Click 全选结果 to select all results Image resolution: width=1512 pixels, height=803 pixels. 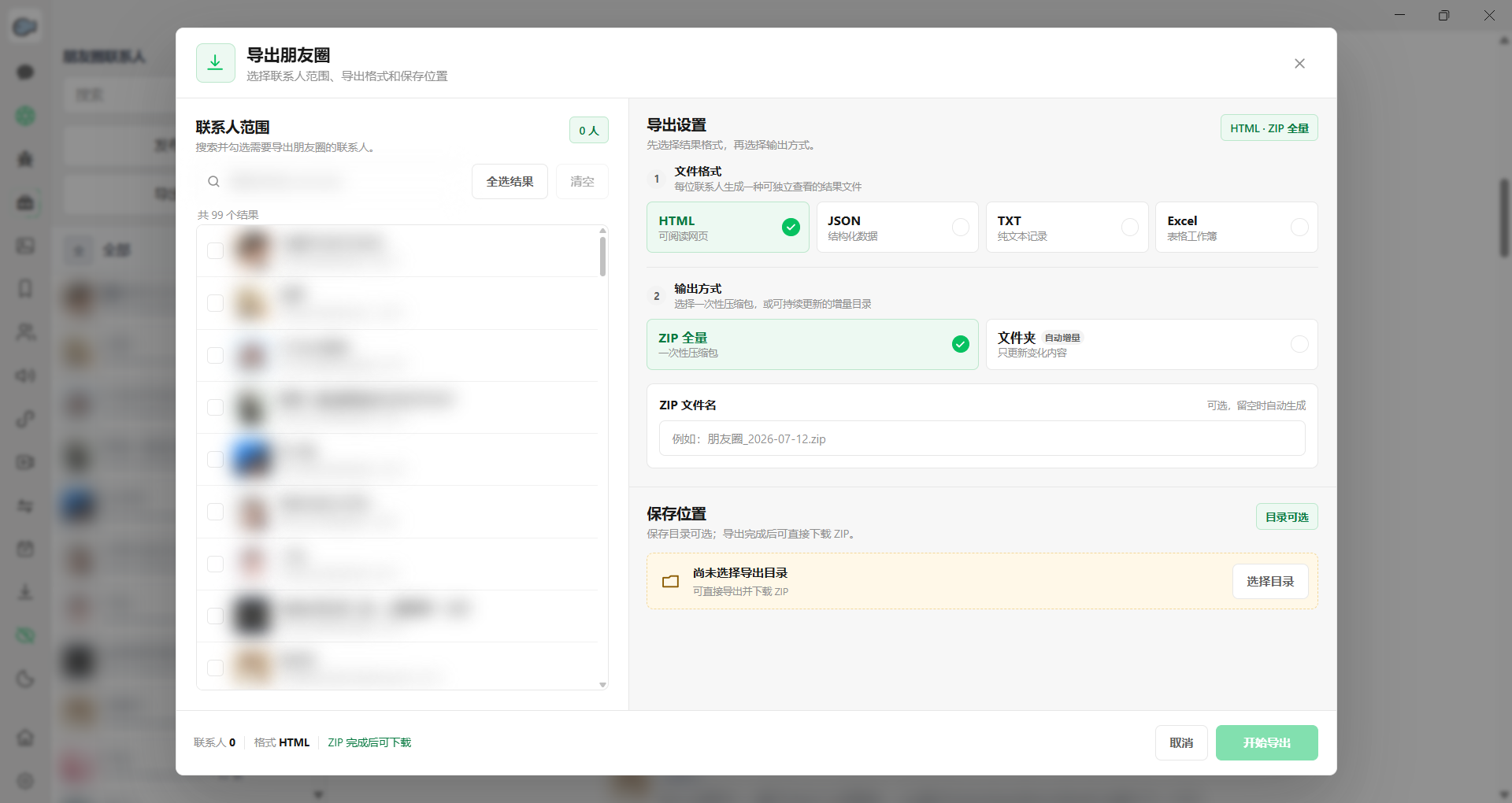[510, 182]
